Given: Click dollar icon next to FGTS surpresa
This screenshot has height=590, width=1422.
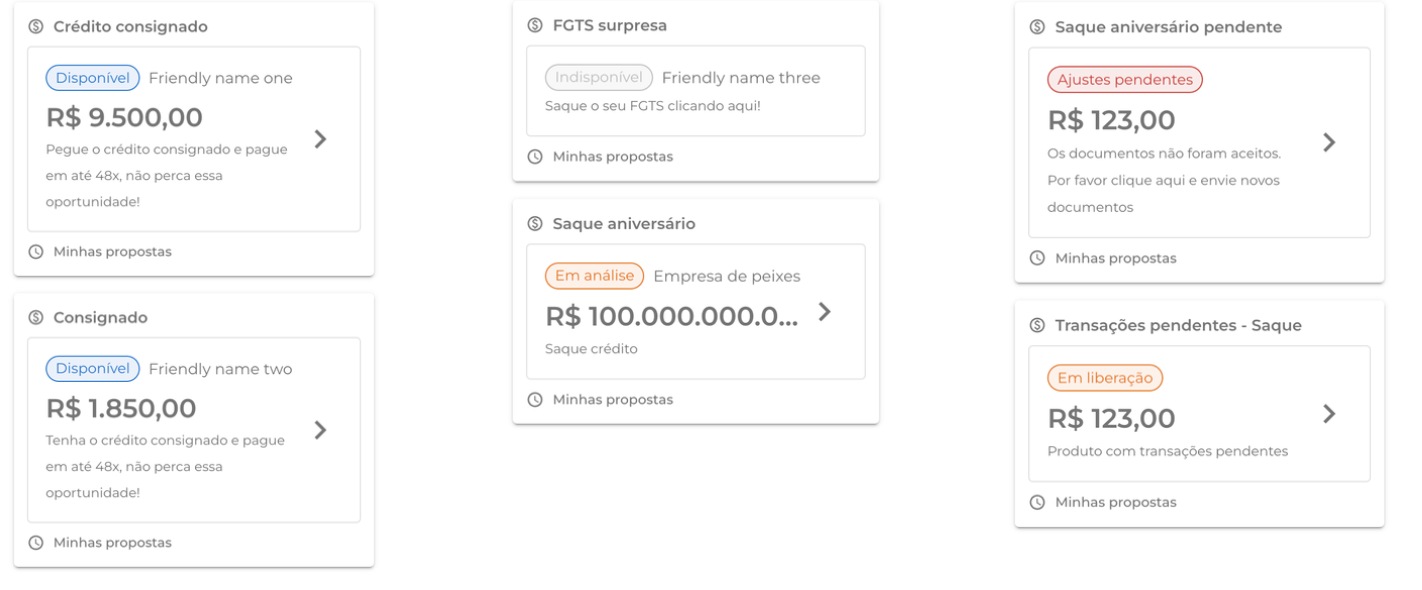Looking at the screenshot, I should 536,25.
